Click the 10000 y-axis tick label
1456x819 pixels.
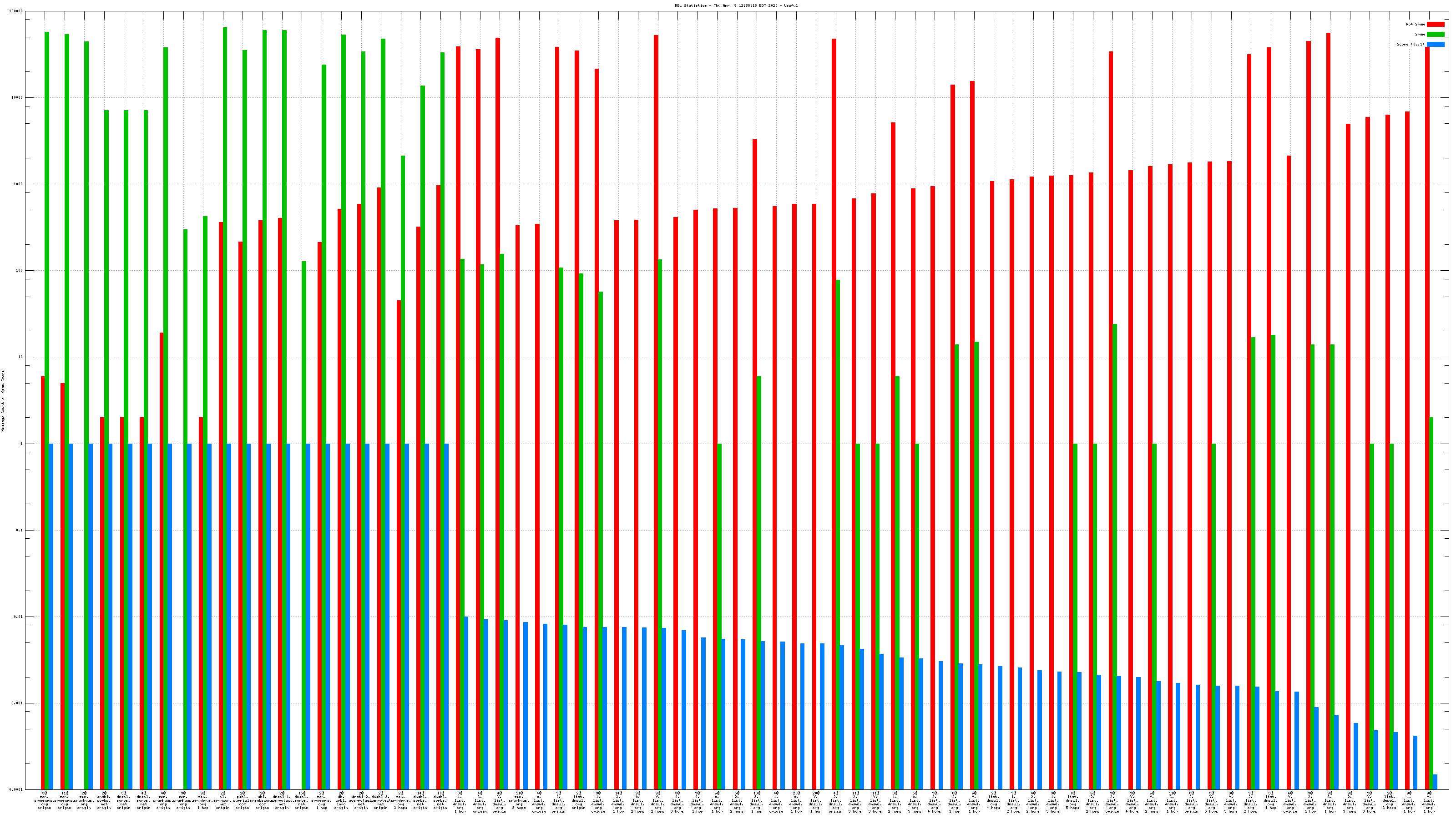18,98
